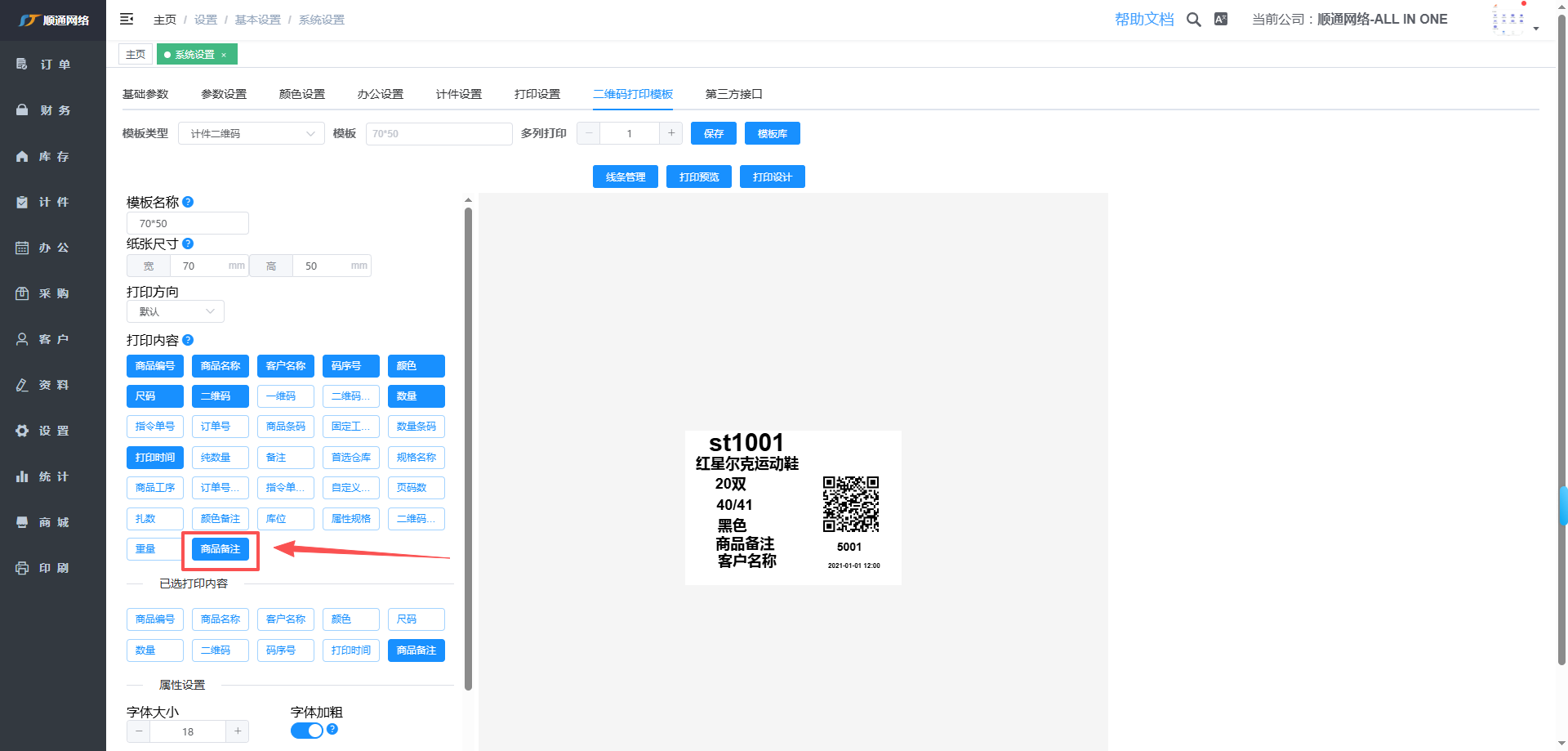Click help icon beside 模板名称
The image size is (1568, 751).
(x=188, y=202)
